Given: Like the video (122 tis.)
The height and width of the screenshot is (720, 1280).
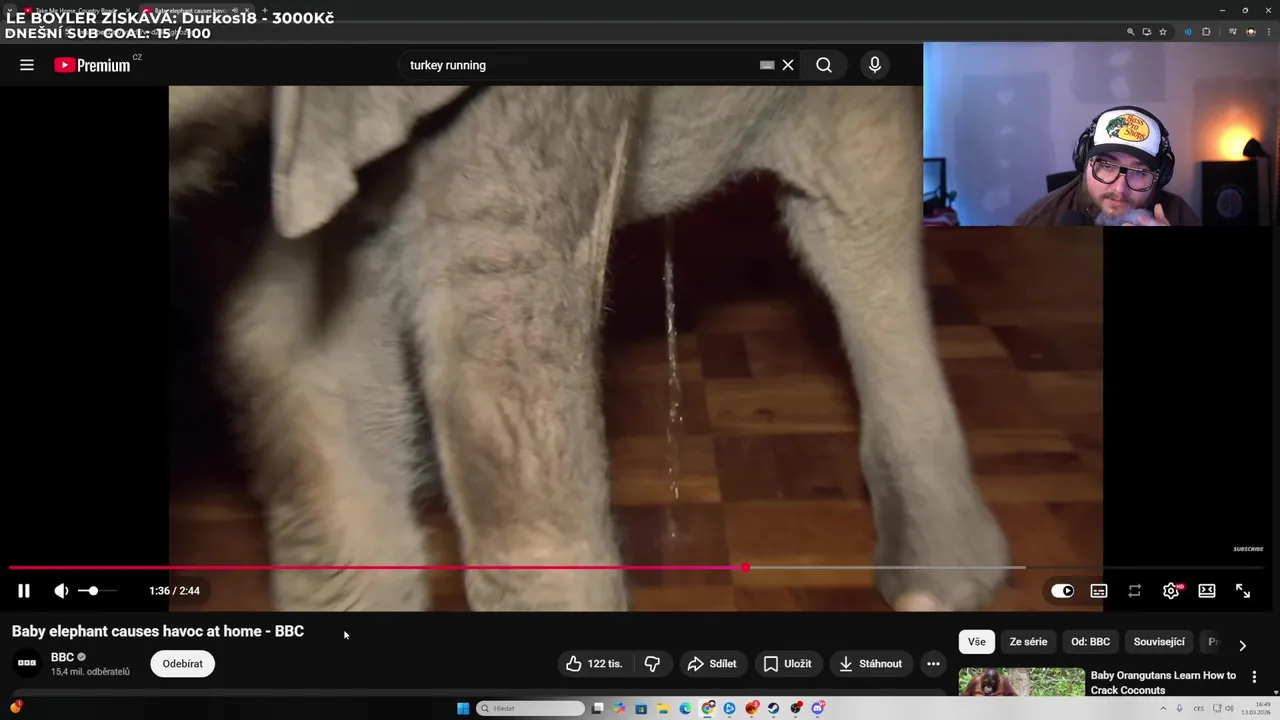Looking at the screenshot, I should [594, 663].
